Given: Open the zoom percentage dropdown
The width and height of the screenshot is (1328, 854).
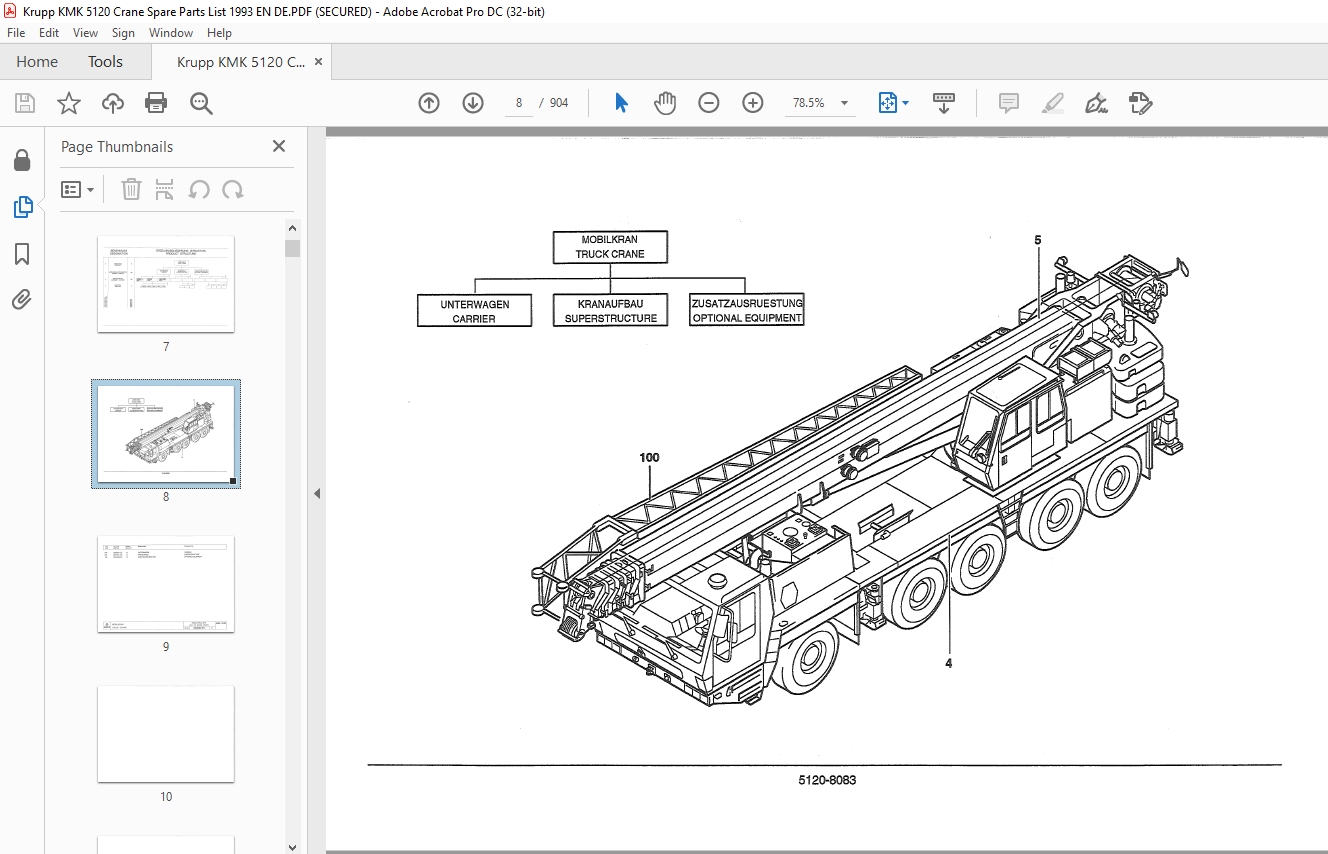Looking at the screenshot, I should (844, 103).
